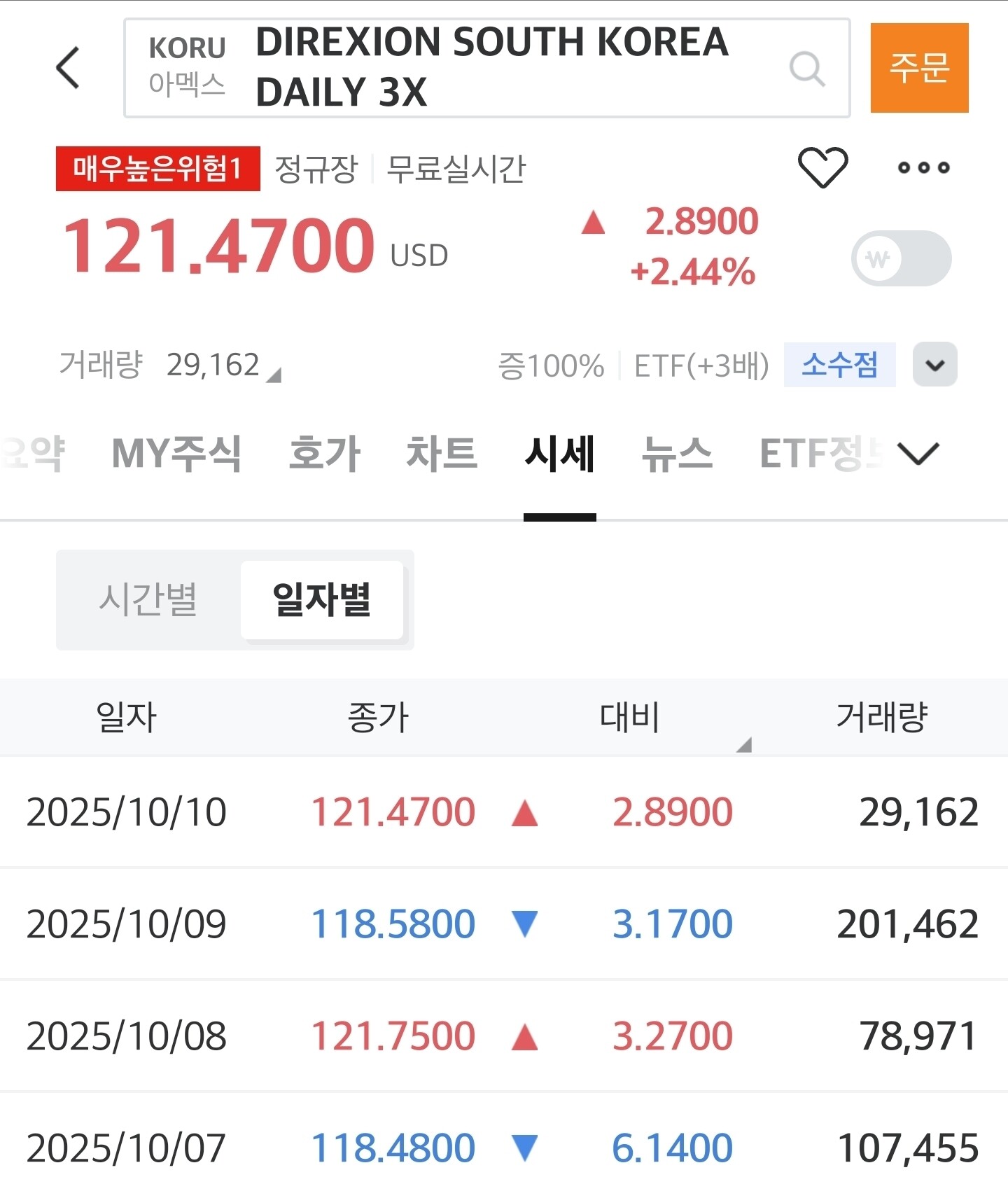Image resolution: width=1008 pixels, height=1198 pixels.
Task: Click the search magnifier icon
Action: pyautogui.click(x=807, y=69)
